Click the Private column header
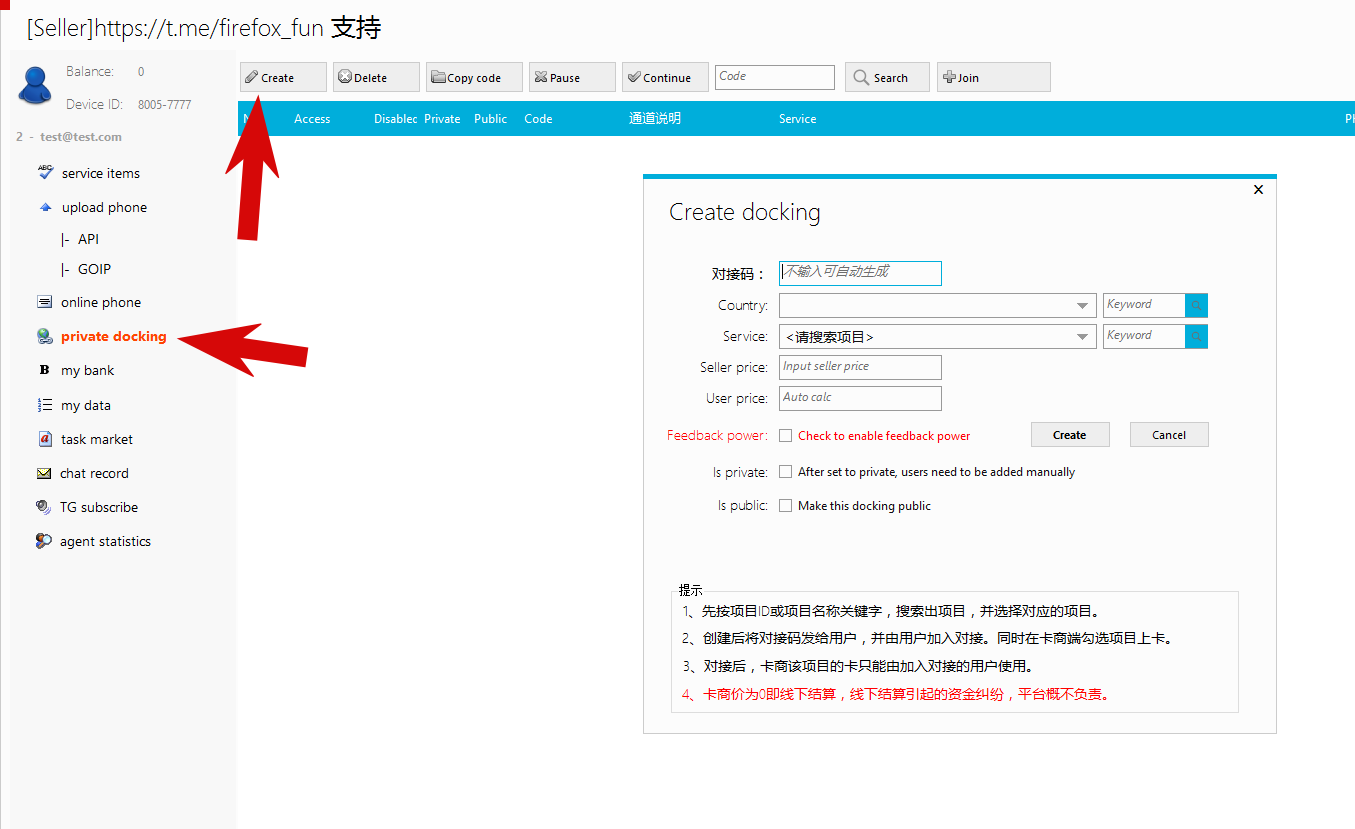The height and width of the screenshot is (829, 1355). 442,118
